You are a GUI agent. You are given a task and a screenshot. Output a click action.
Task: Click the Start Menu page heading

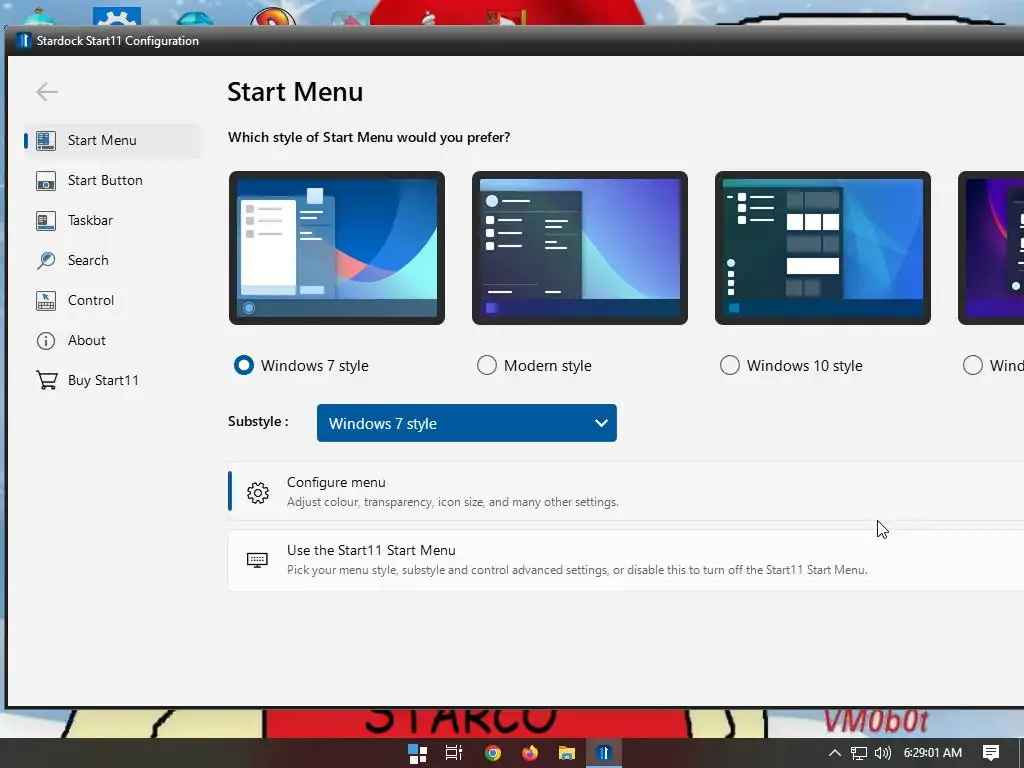(295, 92)
